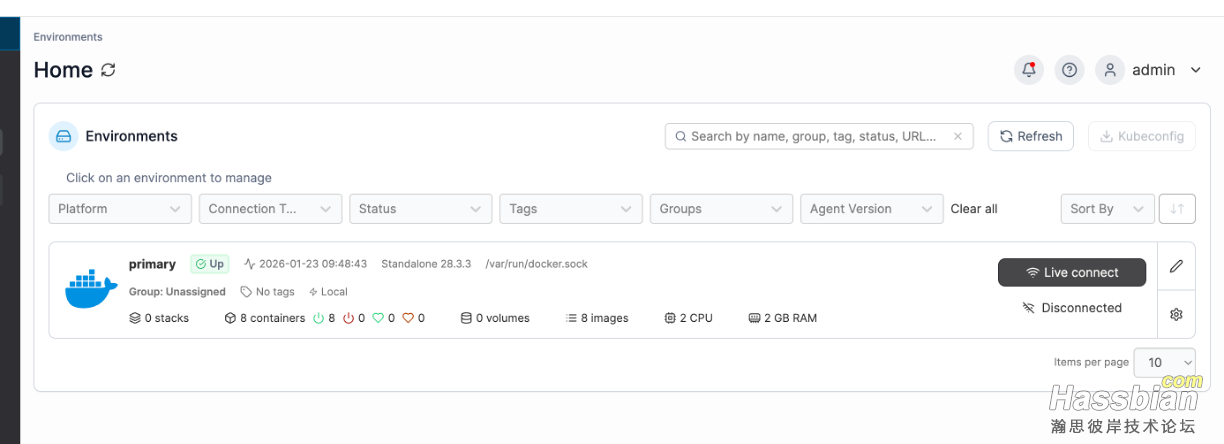Open the Agent Version filter dropdown
Screen dimensions: 1224x444
coord(870,209)
